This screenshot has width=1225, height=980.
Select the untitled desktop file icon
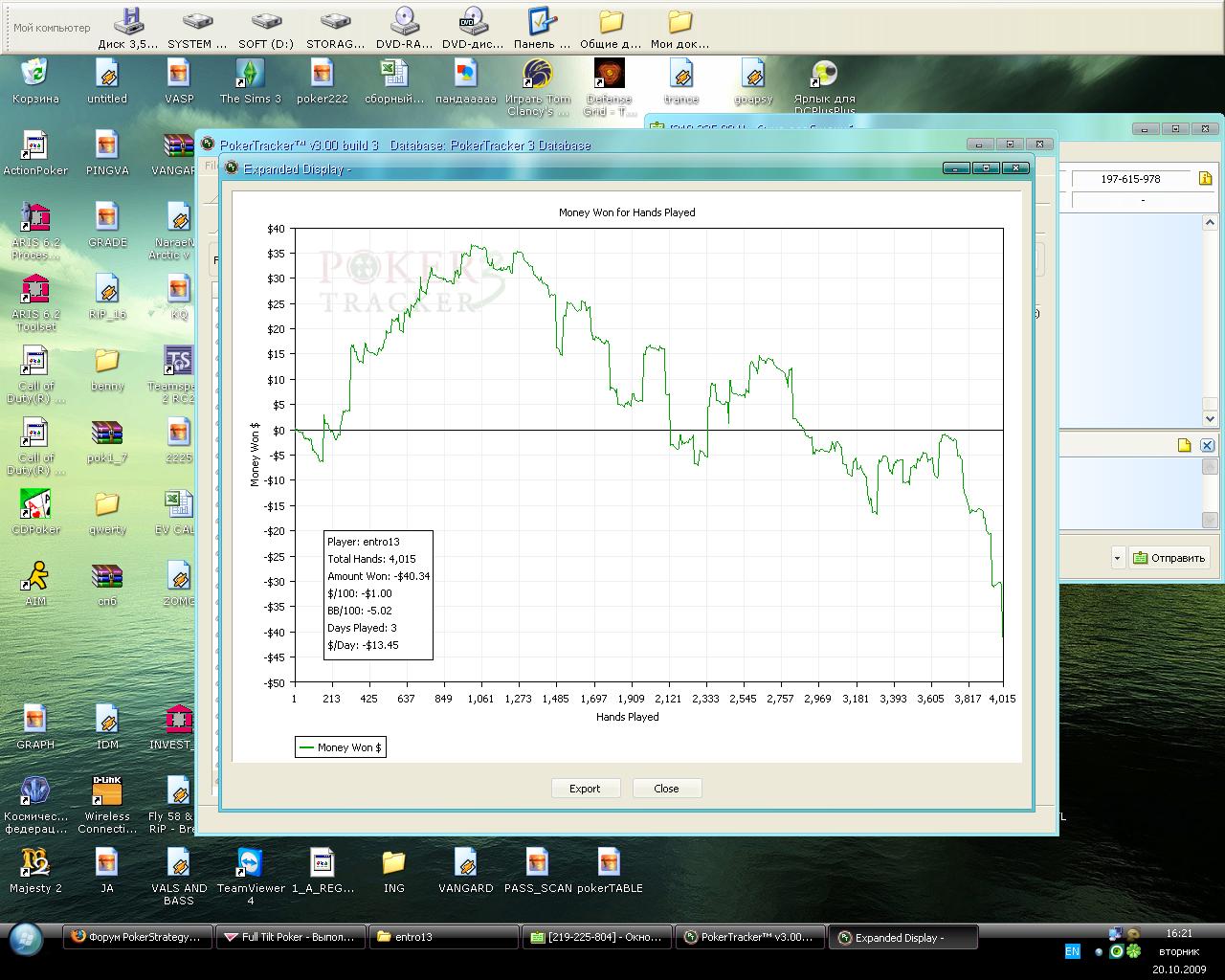(107, 81)
